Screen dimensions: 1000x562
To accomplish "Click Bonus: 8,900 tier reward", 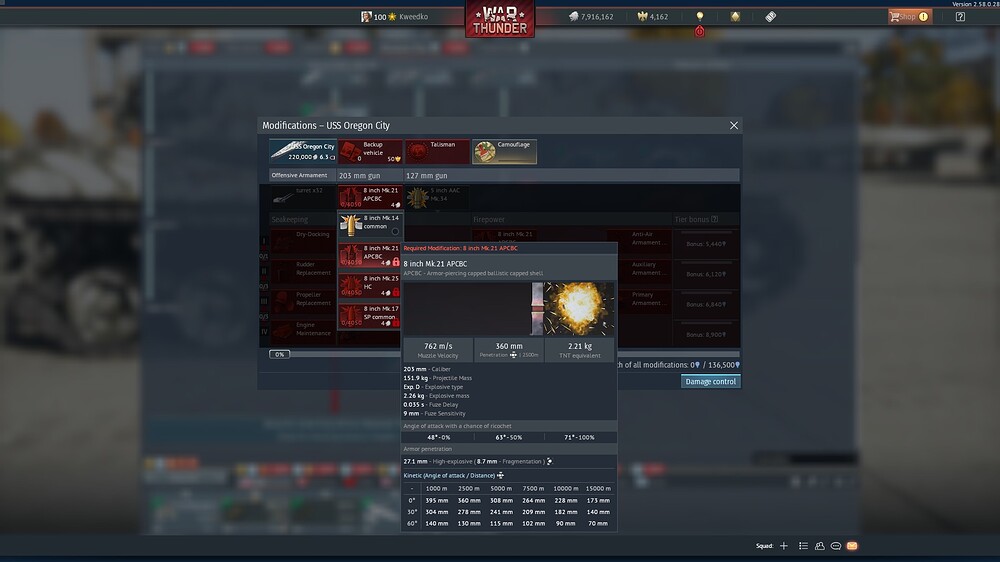I will click(x=705, y=334).
